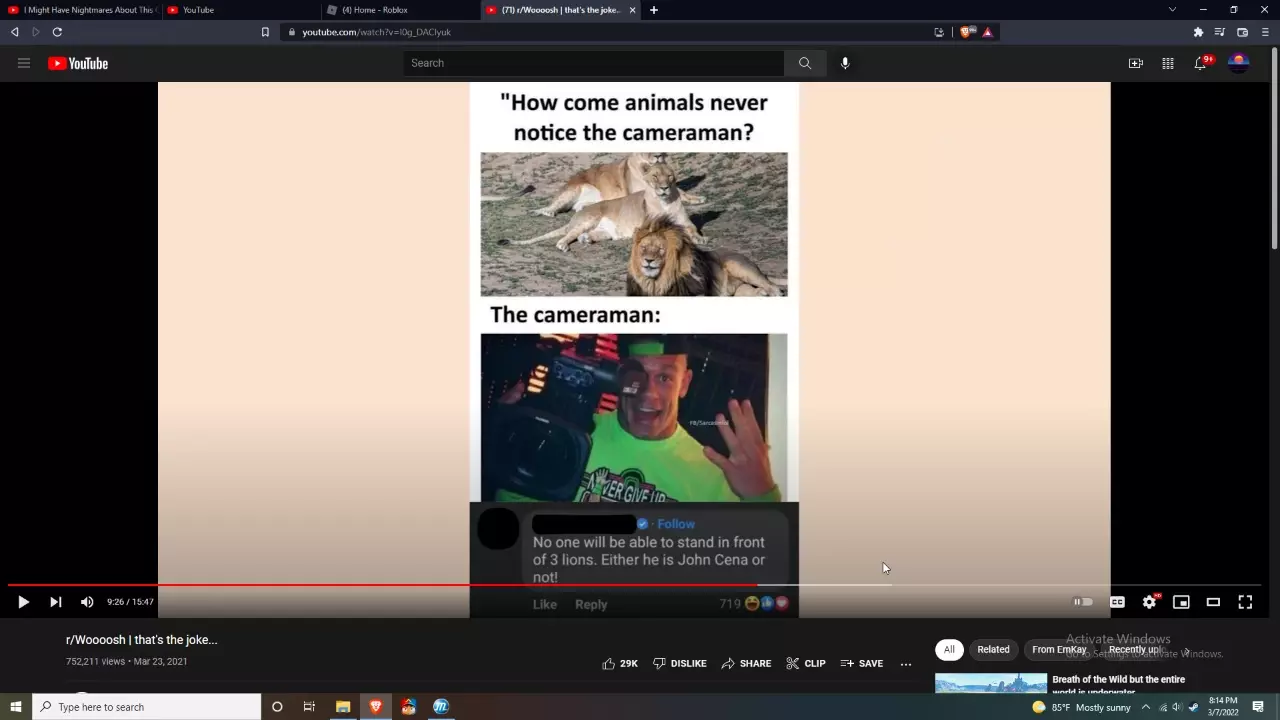This screenshot has width=1280, height=720.
Task: Close the r/Woooosh active tab
Action: point(632,10)
